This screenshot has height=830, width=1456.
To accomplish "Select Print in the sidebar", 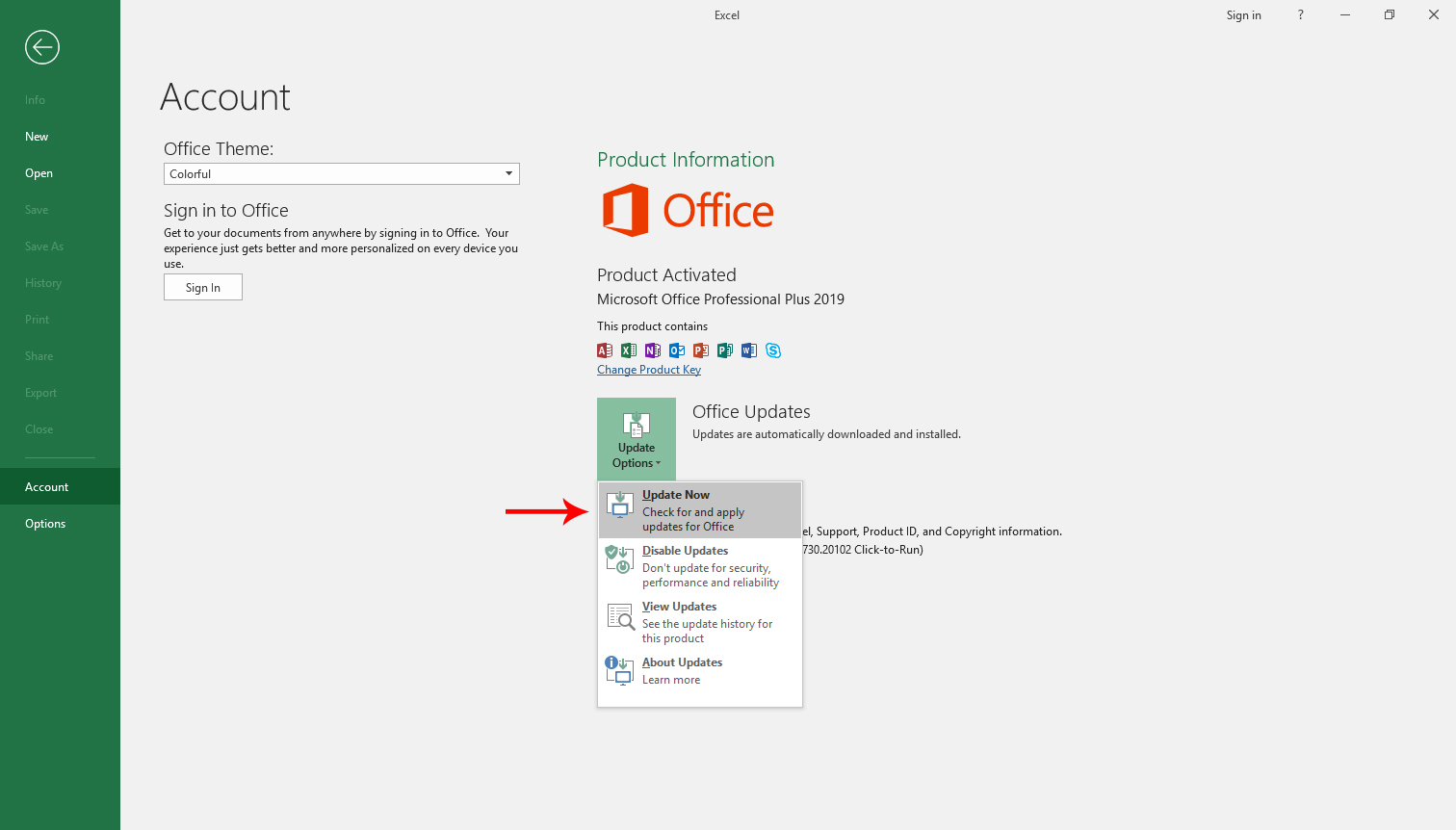I will click(60, 320).
